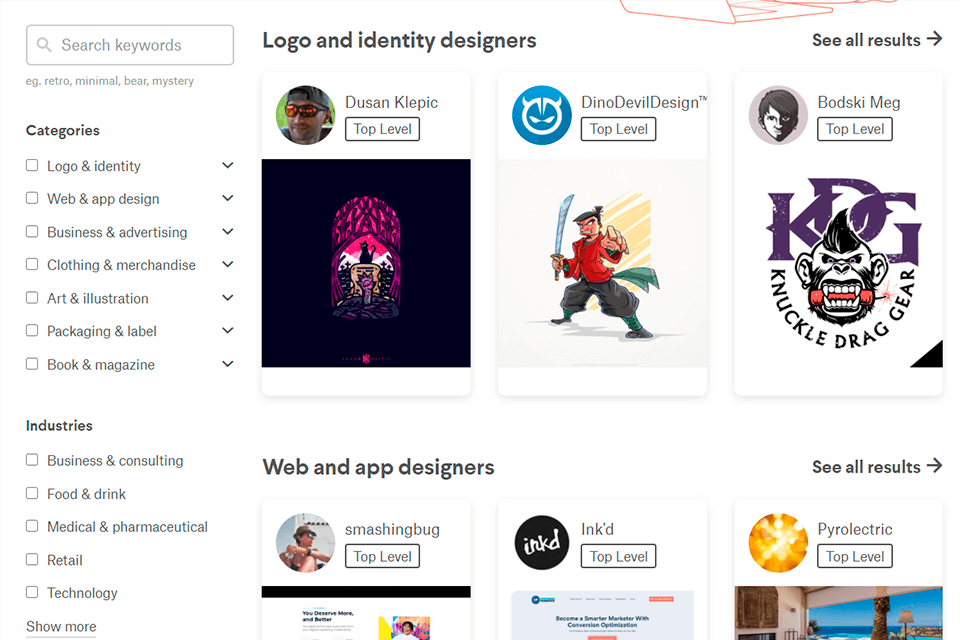Viewport: 960px width, 640px height.
Task: Click Show more industries link
Action: coord(61,627)
